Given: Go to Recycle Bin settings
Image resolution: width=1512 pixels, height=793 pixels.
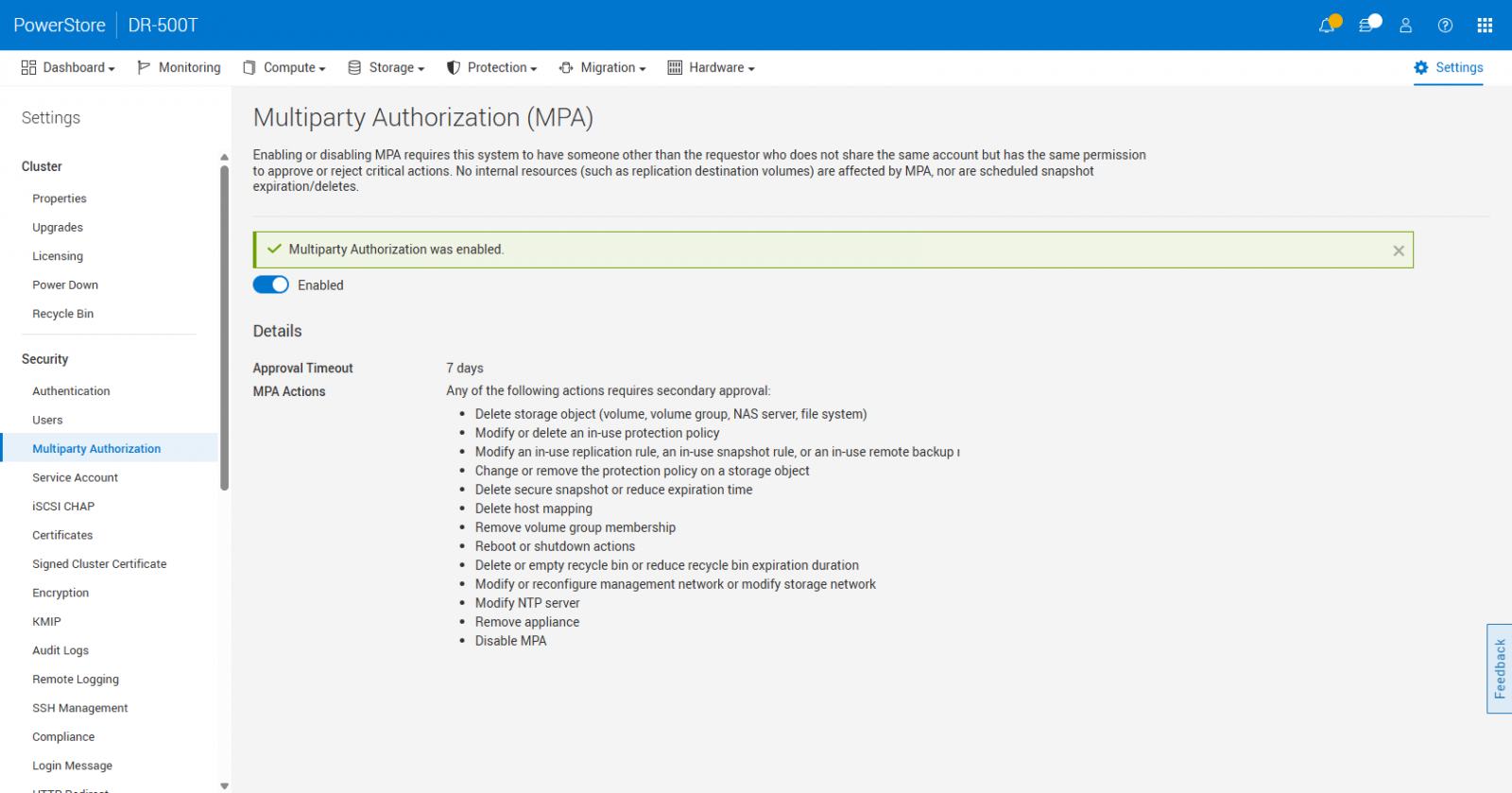Looking at the screenshot, I should tap(62, 314).
